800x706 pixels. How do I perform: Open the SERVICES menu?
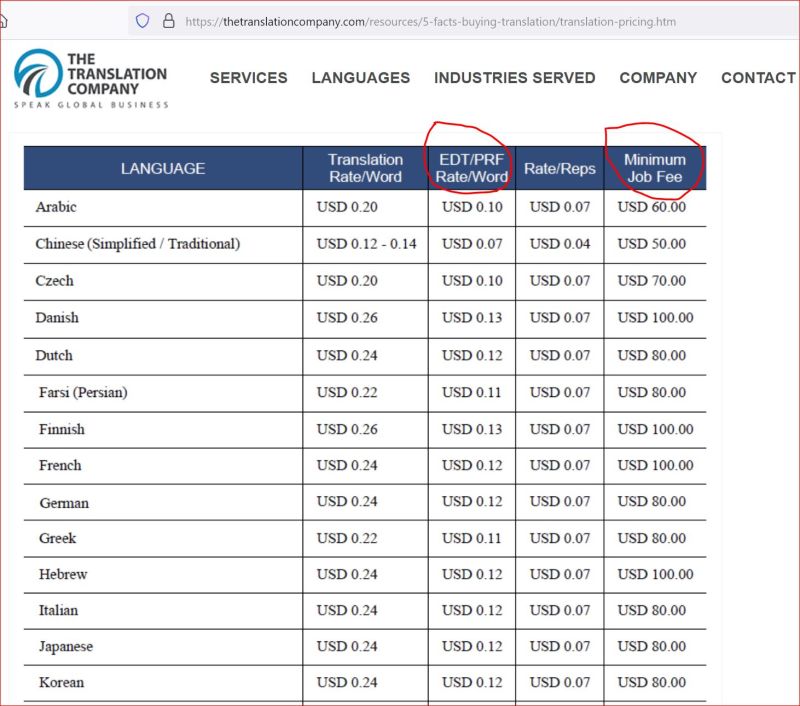[x=248, y=78]
